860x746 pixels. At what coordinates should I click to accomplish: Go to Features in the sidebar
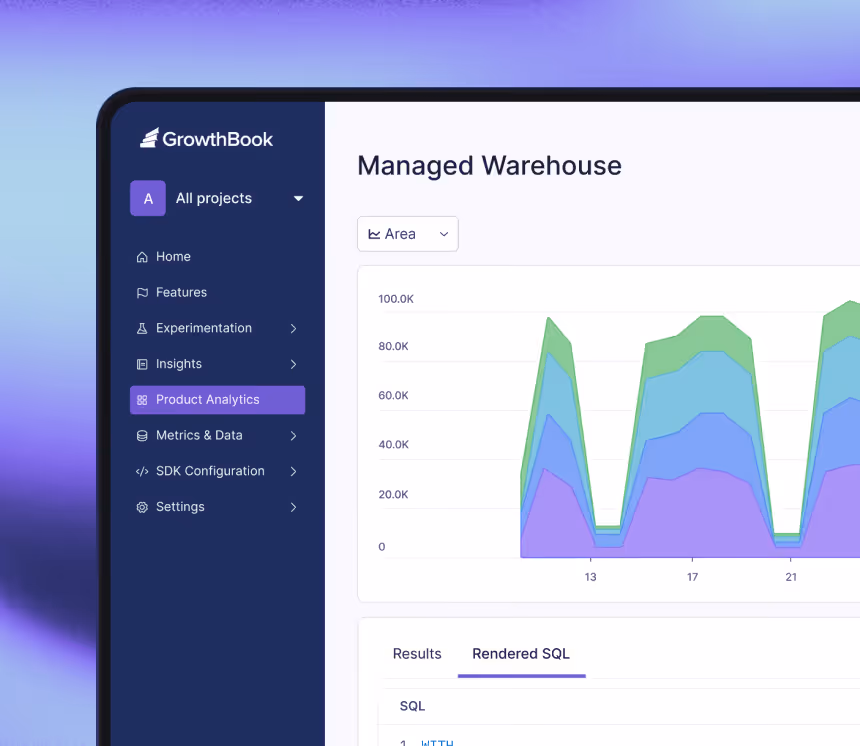(182, 292)
